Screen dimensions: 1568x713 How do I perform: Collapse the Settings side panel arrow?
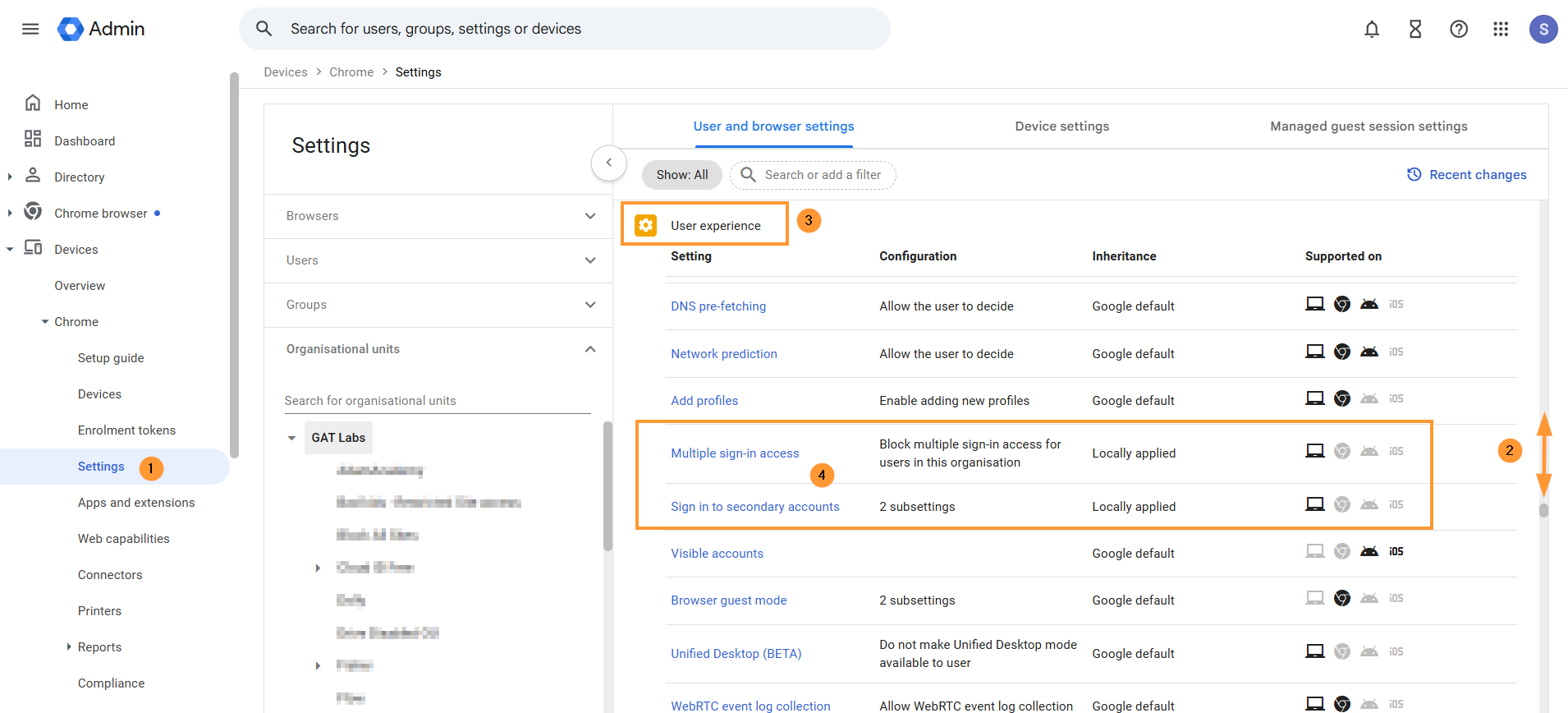609,163
